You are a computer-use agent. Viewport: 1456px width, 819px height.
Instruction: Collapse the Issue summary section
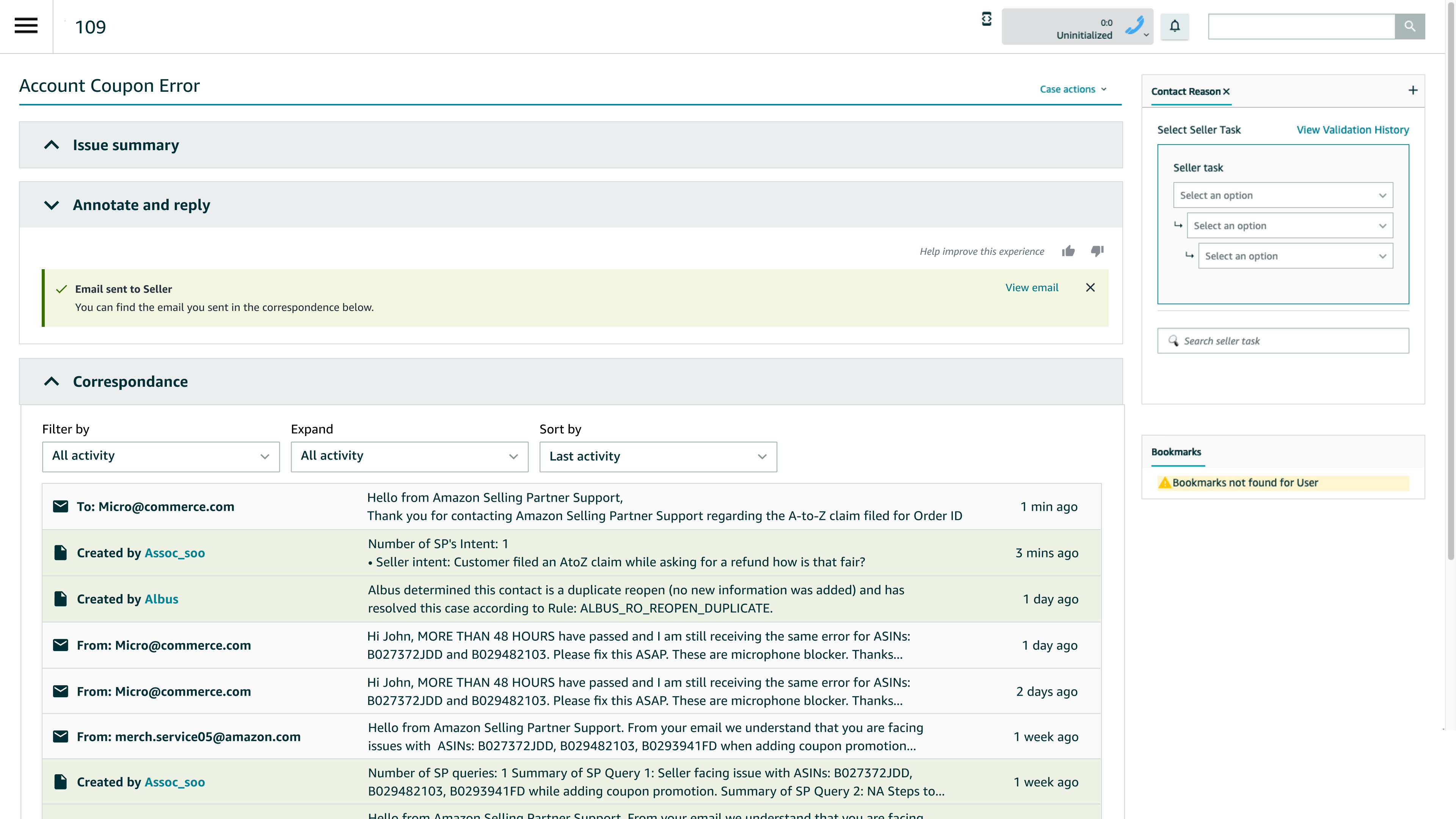[x=53, y=145]
